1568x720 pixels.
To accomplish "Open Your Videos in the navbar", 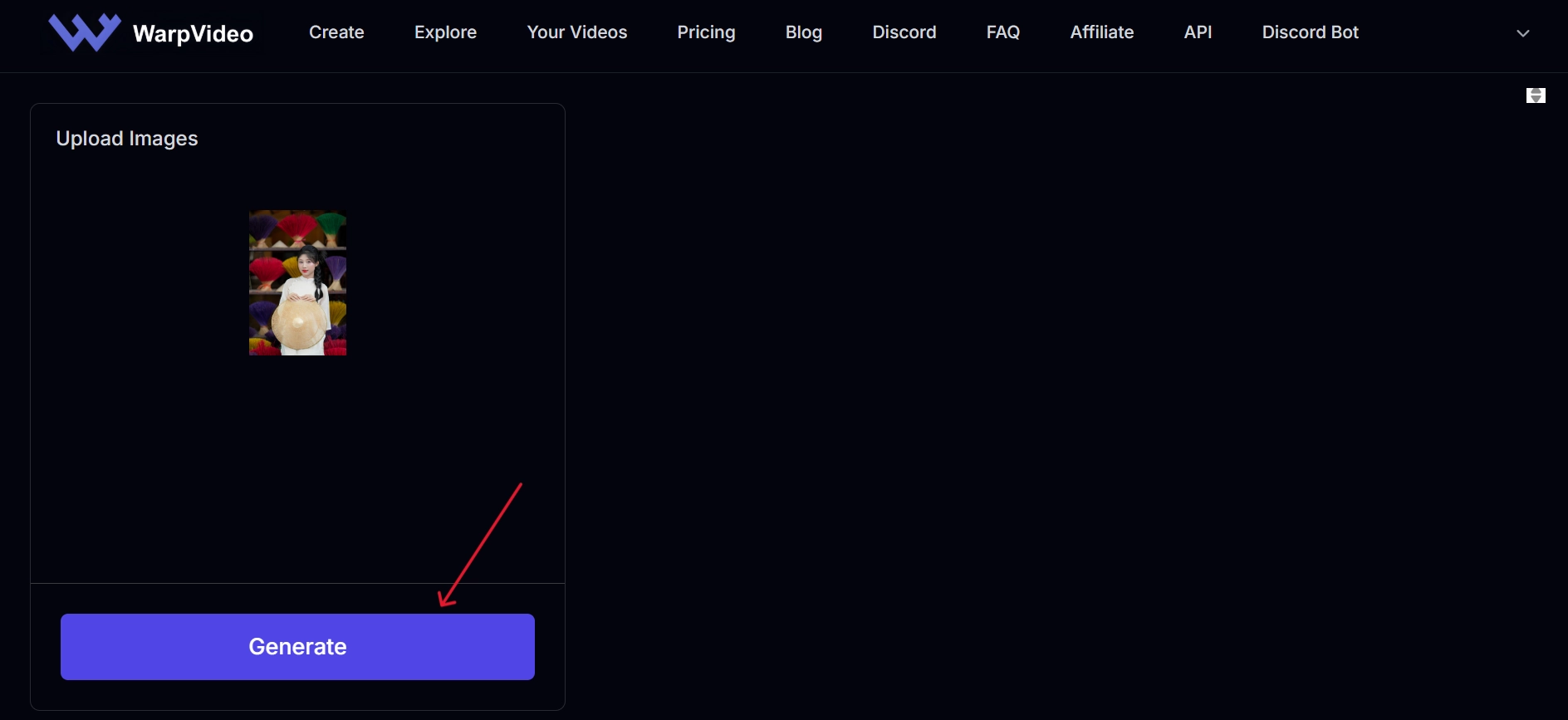I will pyautogui.click(x=576, y=32).
